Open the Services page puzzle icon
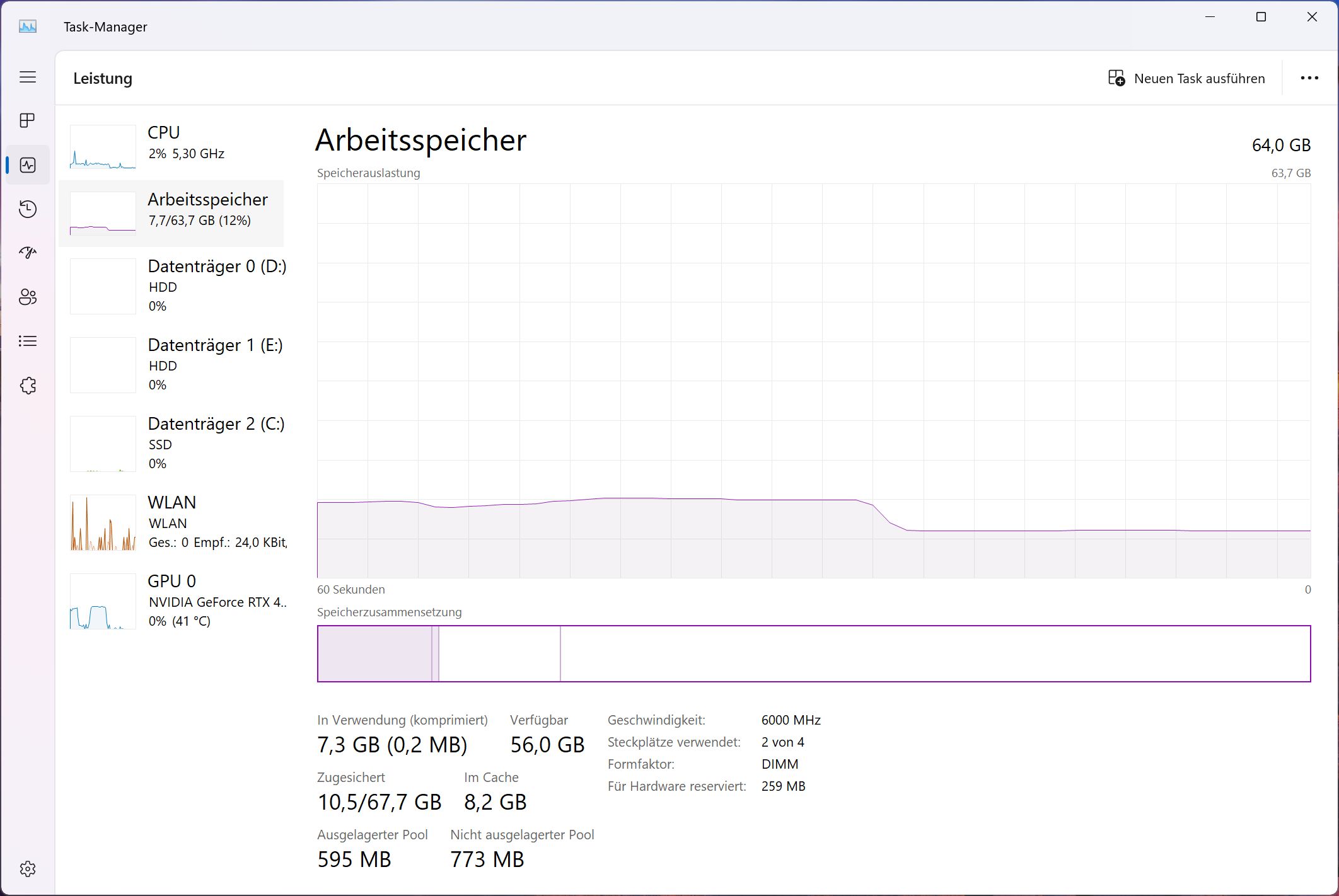1339x896 pixels. tap(28, 386)
